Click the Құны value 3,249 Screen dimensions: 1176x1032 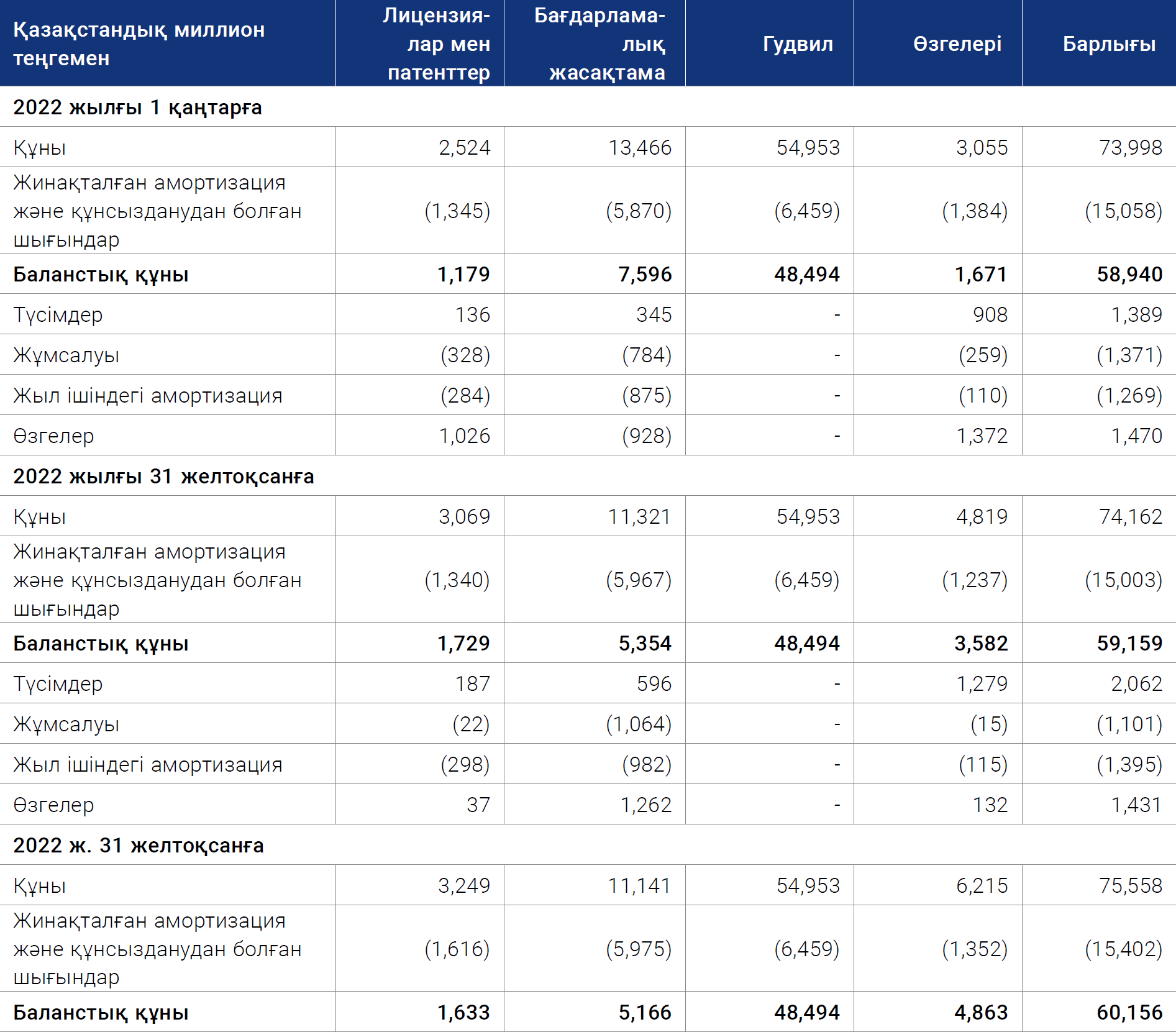pos(464,885)
